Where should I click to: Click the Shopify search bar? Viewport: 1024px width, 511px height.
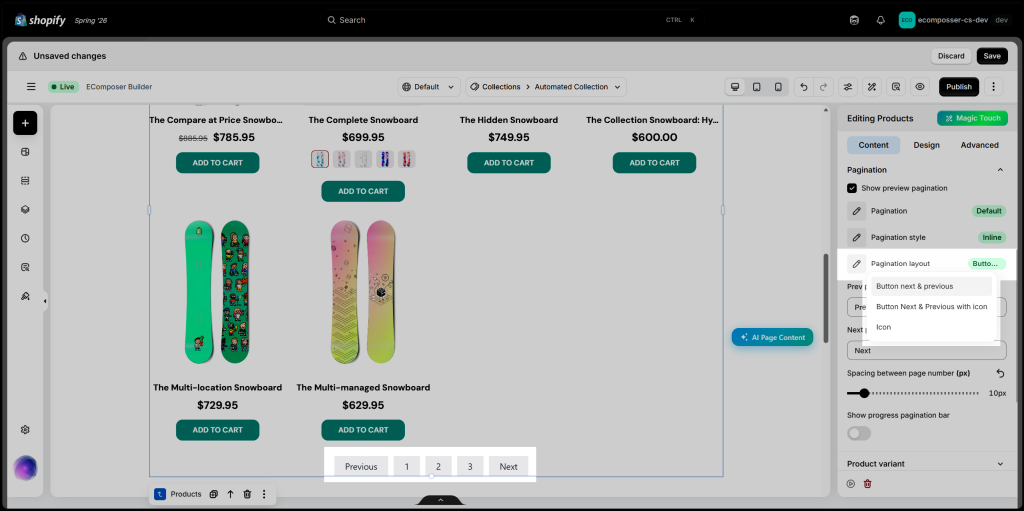pos(513,20)
